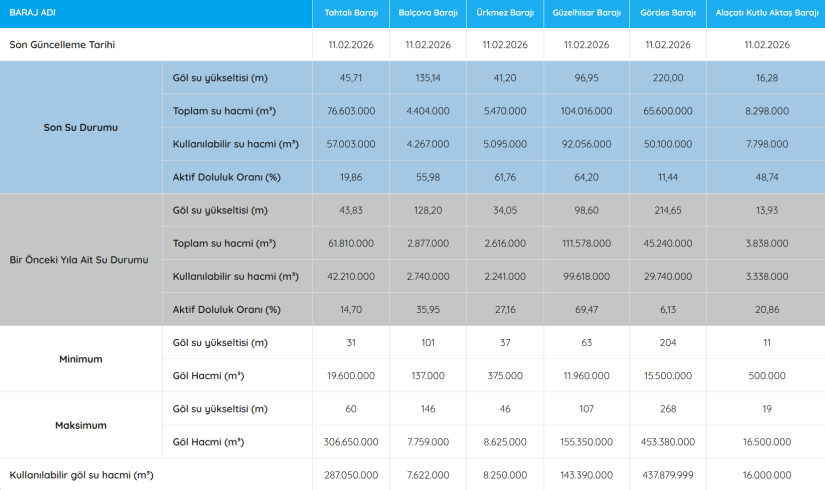Select Gördes current lake level value 220,00

669,78
